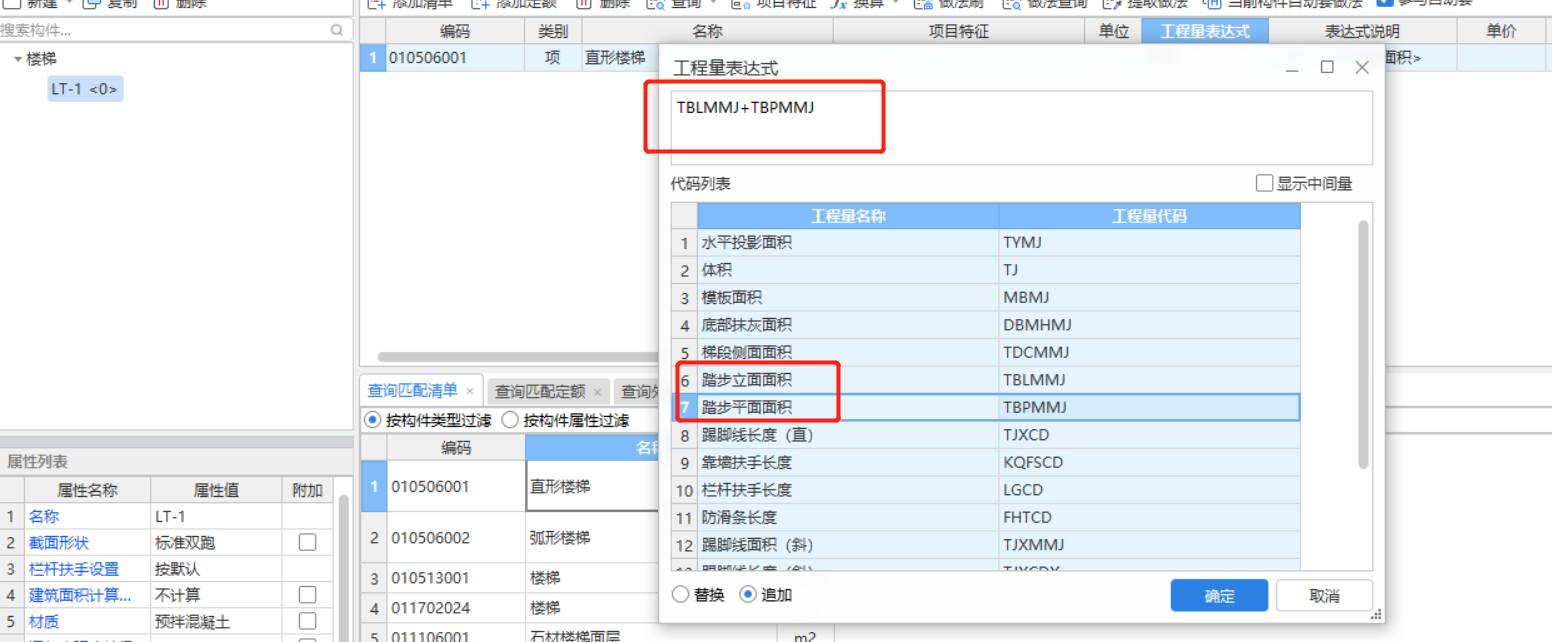Enable the 显示中间量 checkbox

[1265, 183]
